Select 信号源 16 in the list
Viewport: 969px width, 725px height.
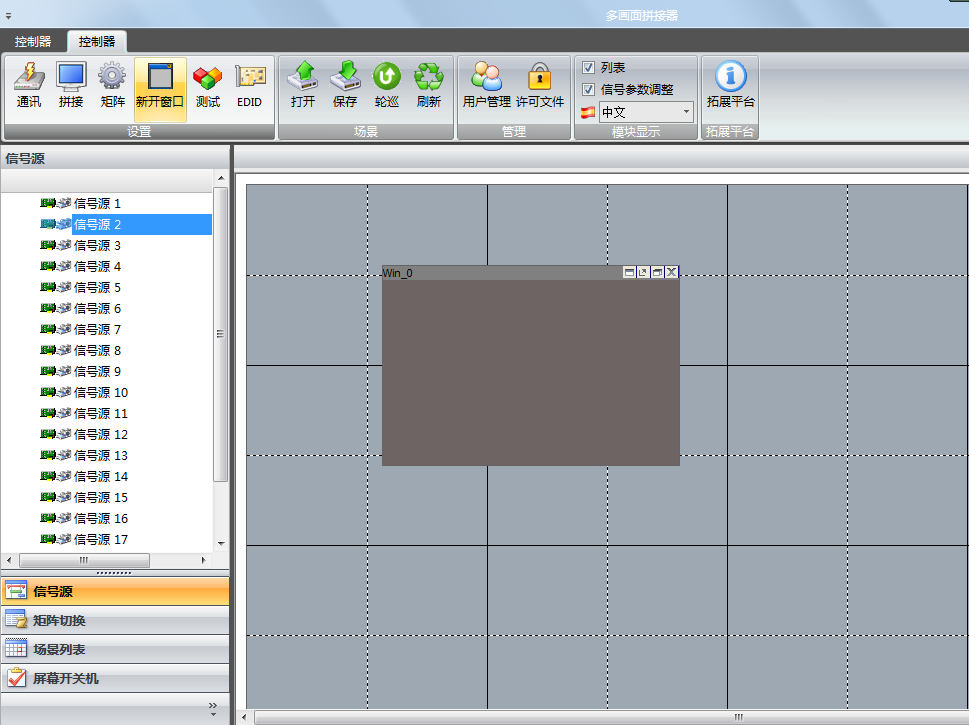pos(101,519)
